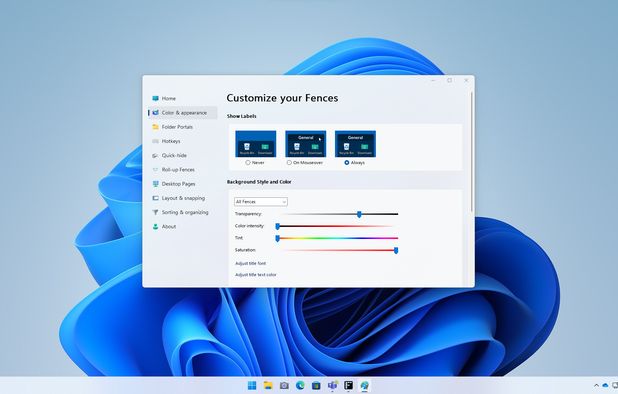Viewport: 618px width, 394px height.
Task: Select Color & appearance in sidebar
Action: coord(183,113)
